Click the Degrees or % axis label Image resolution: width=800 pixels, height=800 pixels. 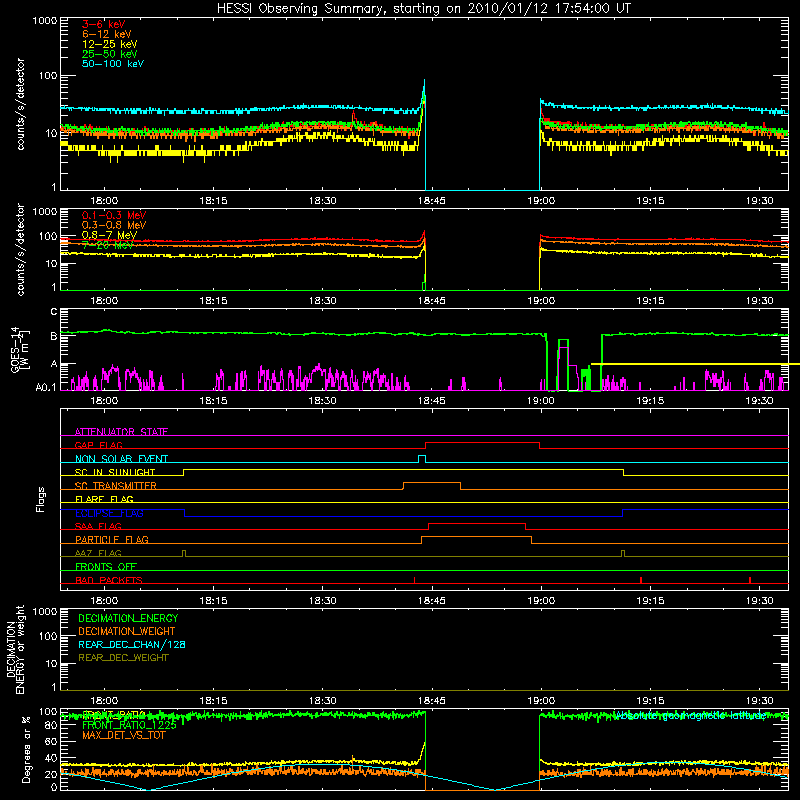pos(26,750)
